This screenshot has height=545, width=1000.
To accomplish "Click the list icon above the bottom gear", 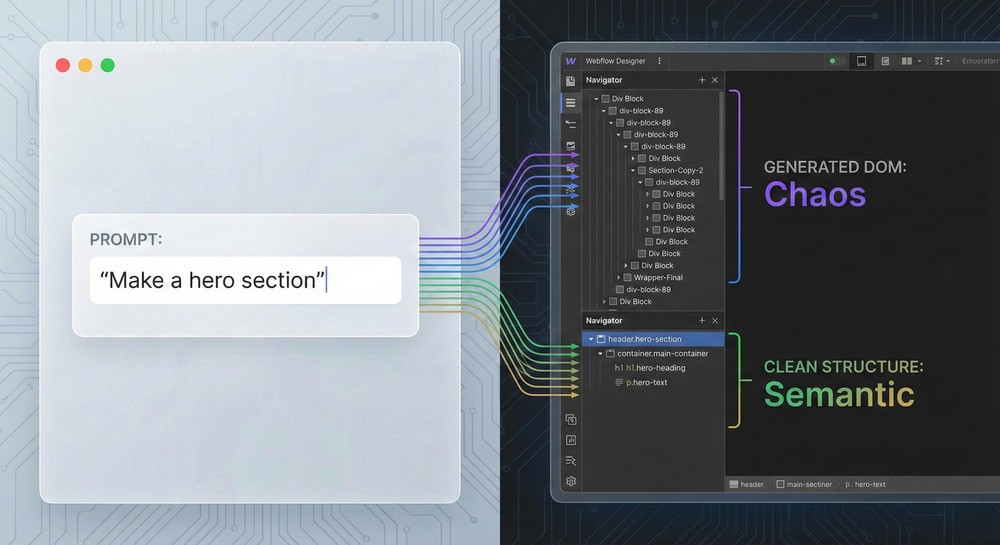I will 571,461.
